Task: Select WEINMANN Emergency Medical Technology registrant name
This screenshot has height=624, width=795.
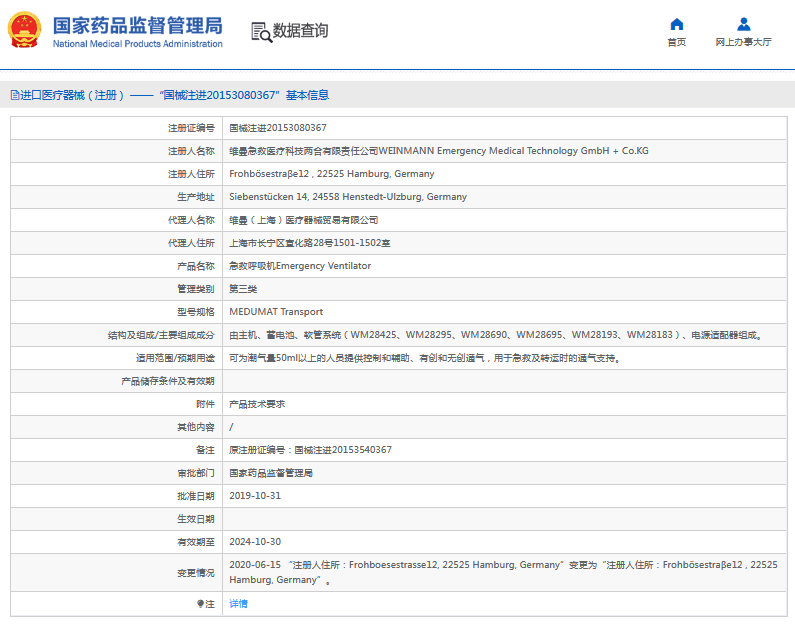Action: [439, 151]
